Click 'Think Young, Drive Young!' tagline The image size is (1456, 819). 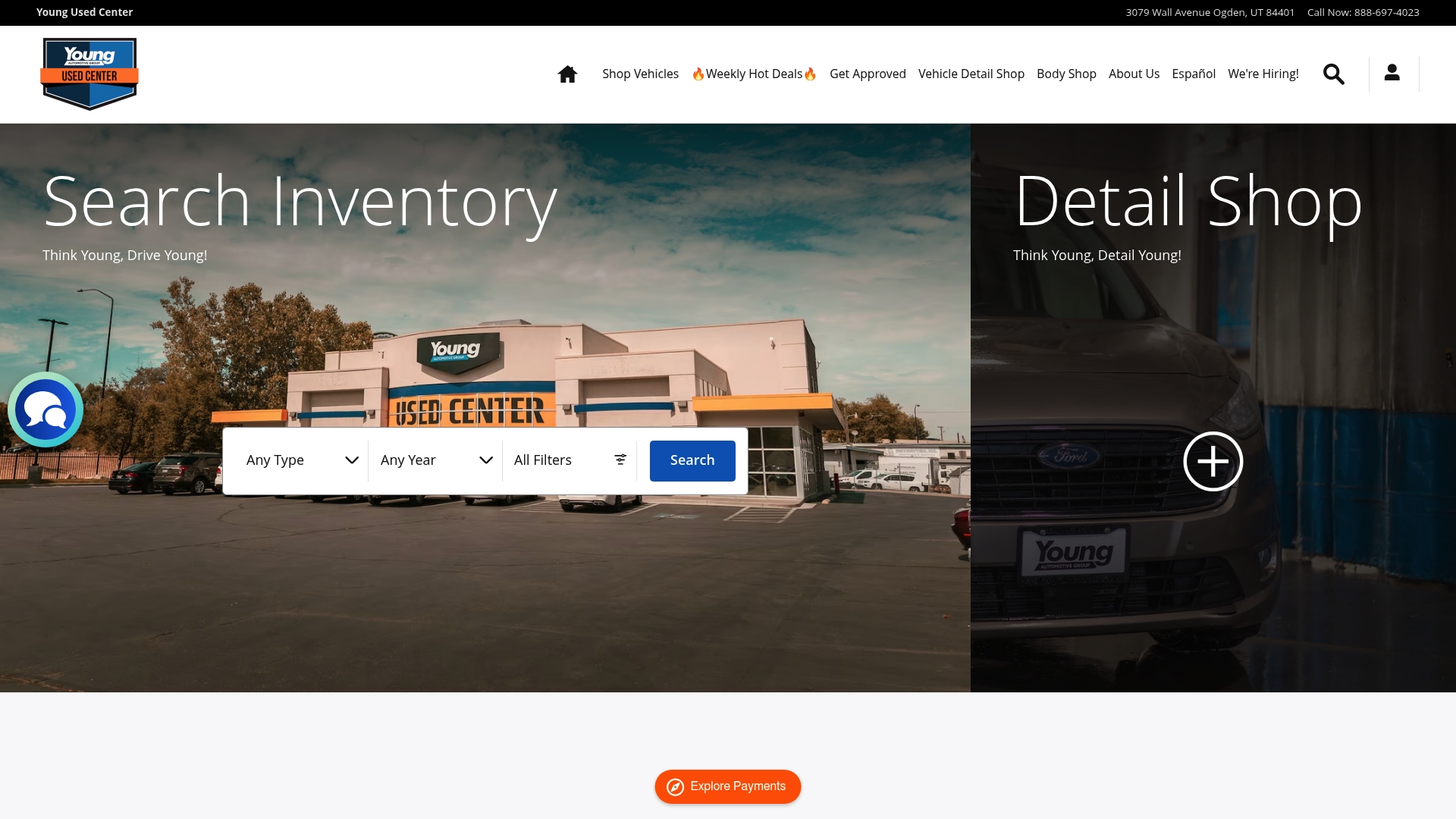point(124,256)
